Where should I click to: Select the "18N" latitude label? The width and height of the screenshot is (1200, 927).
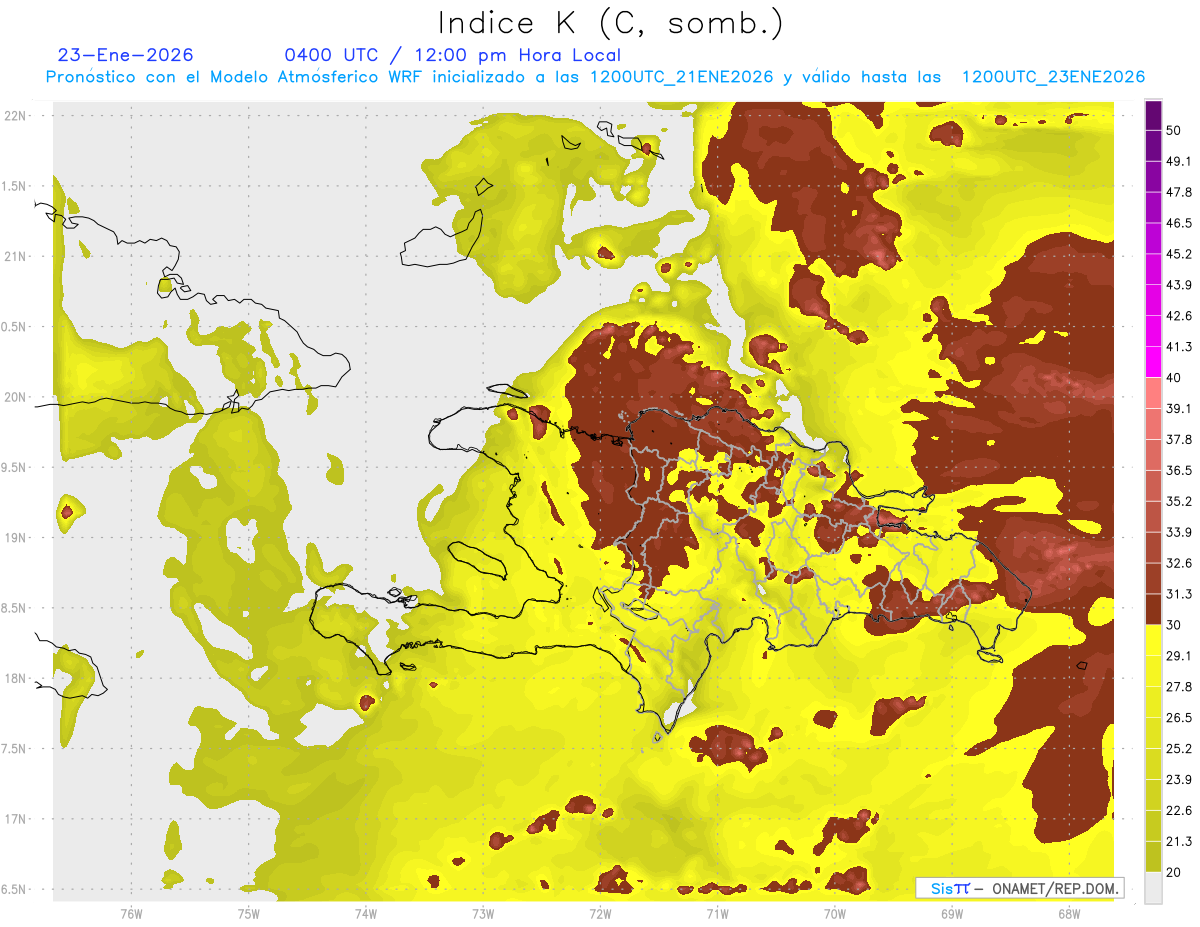point(16,679)
